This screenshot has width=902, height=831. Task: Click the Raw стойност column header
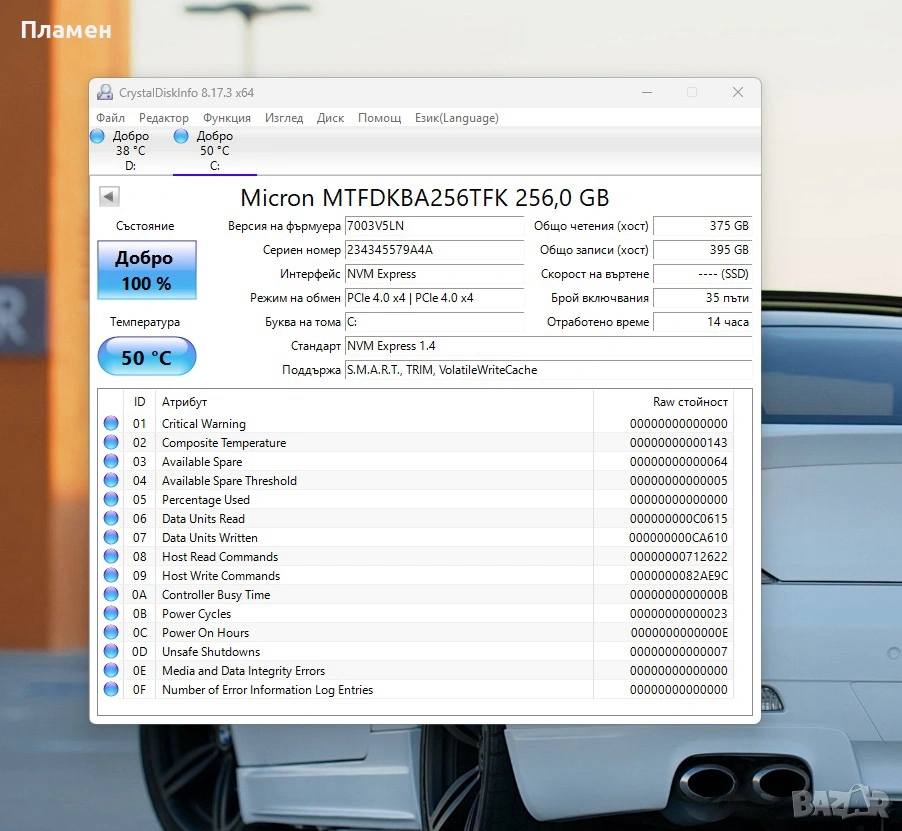click(x=689, y=402)
